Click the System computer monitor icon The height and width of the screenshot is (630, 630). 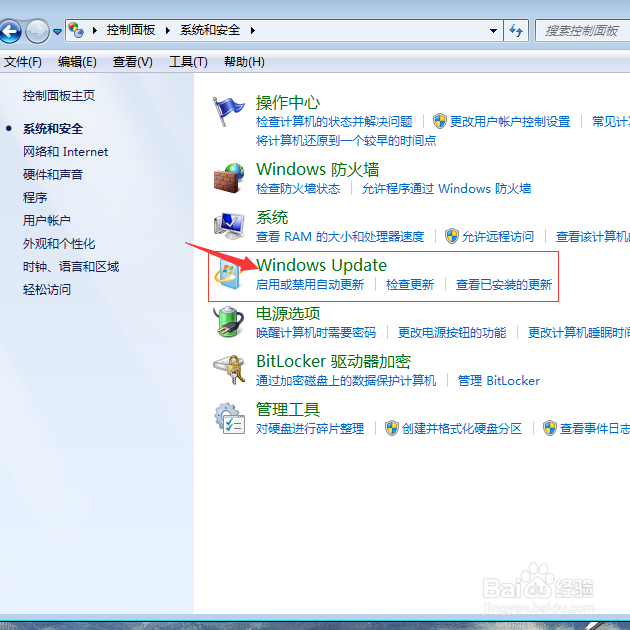coord(229,226)
